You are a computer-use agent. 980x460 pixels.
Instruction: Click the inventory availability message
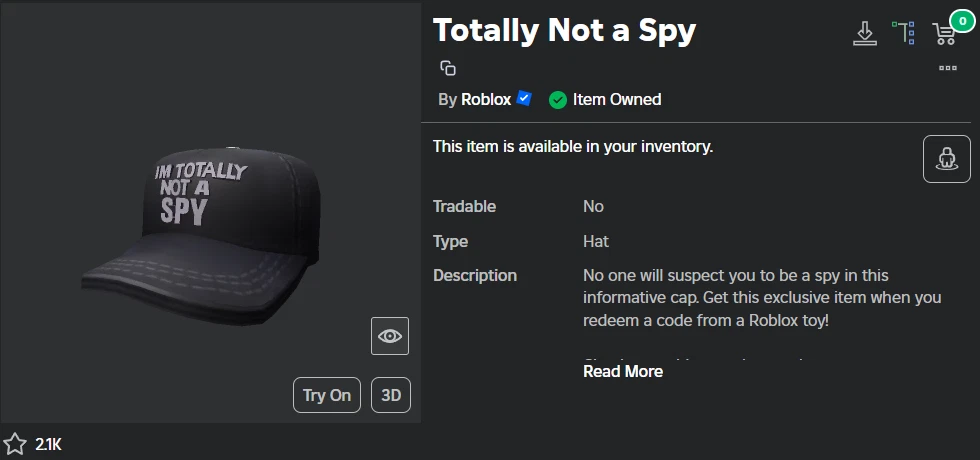[x=572, y=147]
